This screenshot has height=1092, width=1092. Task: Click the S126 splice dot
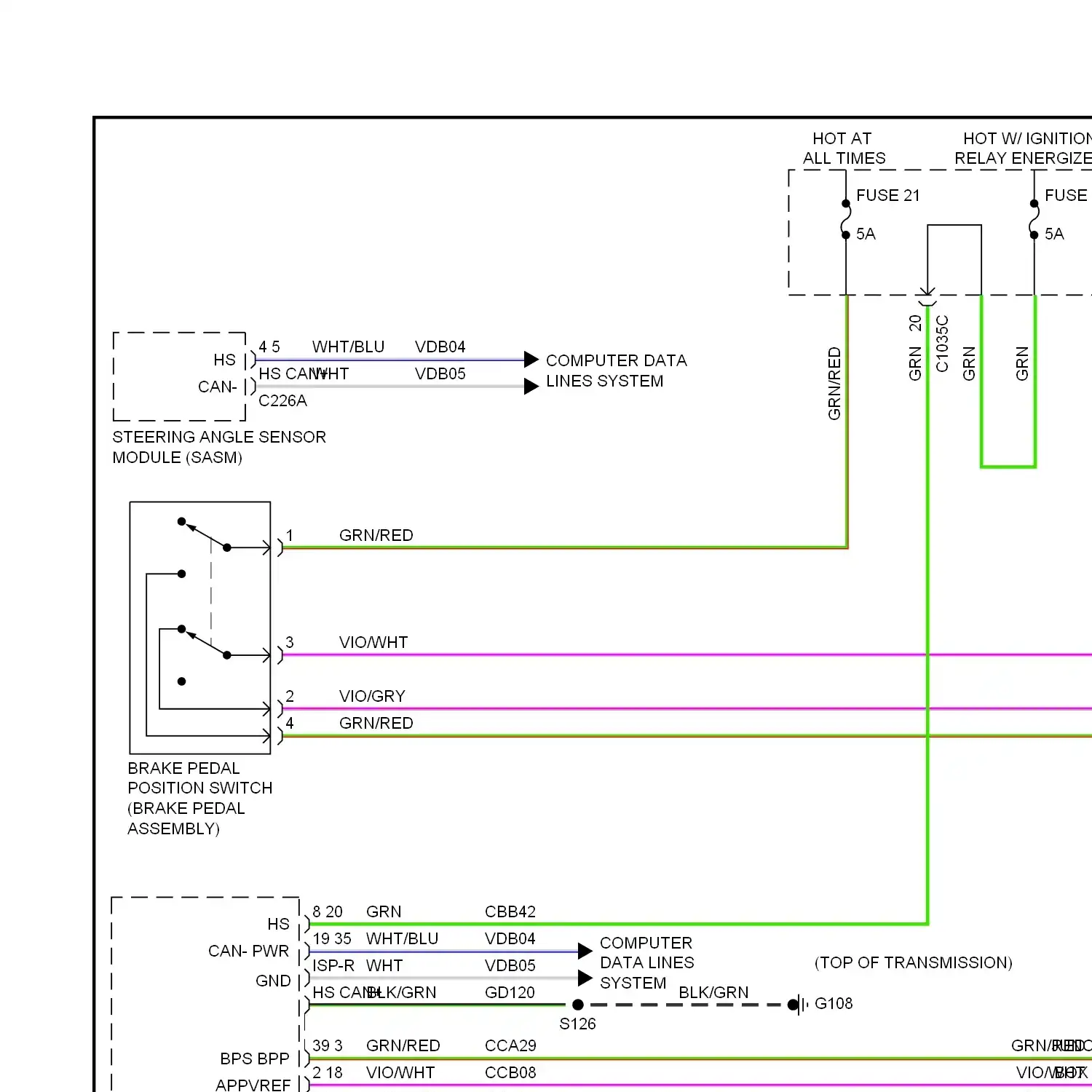point(578,1005)
